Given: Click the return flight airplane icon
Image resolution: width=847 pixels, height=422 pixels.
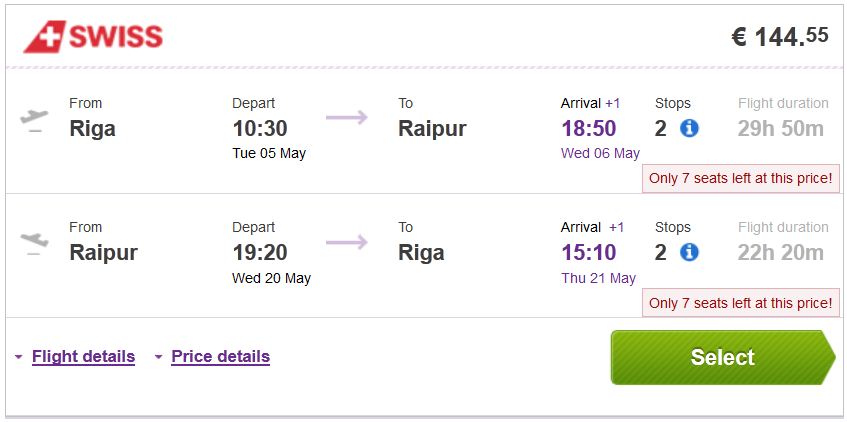Looking at the screenshot, I should click(x=34, y=242).
